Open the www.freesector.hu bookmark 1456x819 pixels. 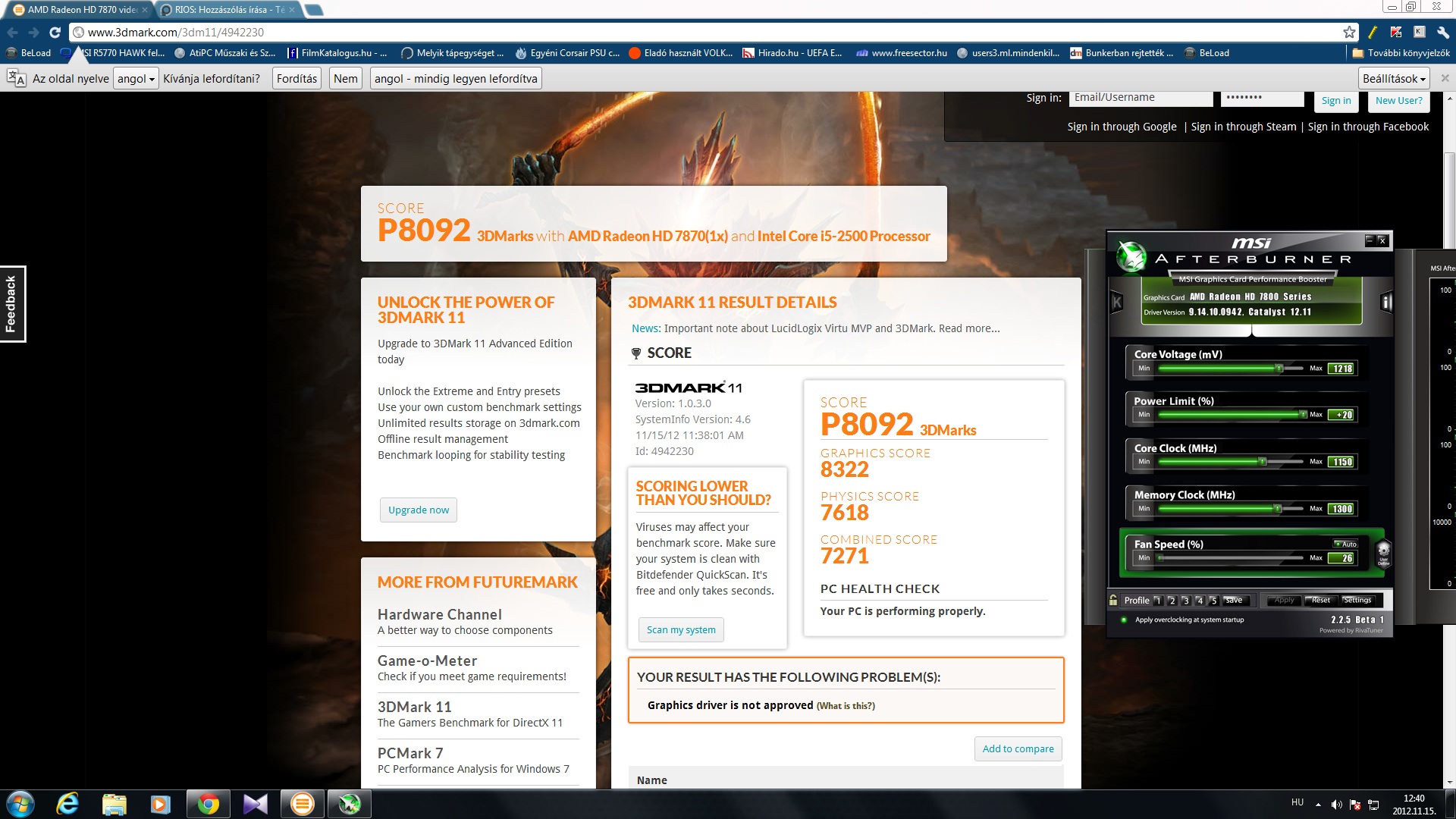[x=902, y=53]
